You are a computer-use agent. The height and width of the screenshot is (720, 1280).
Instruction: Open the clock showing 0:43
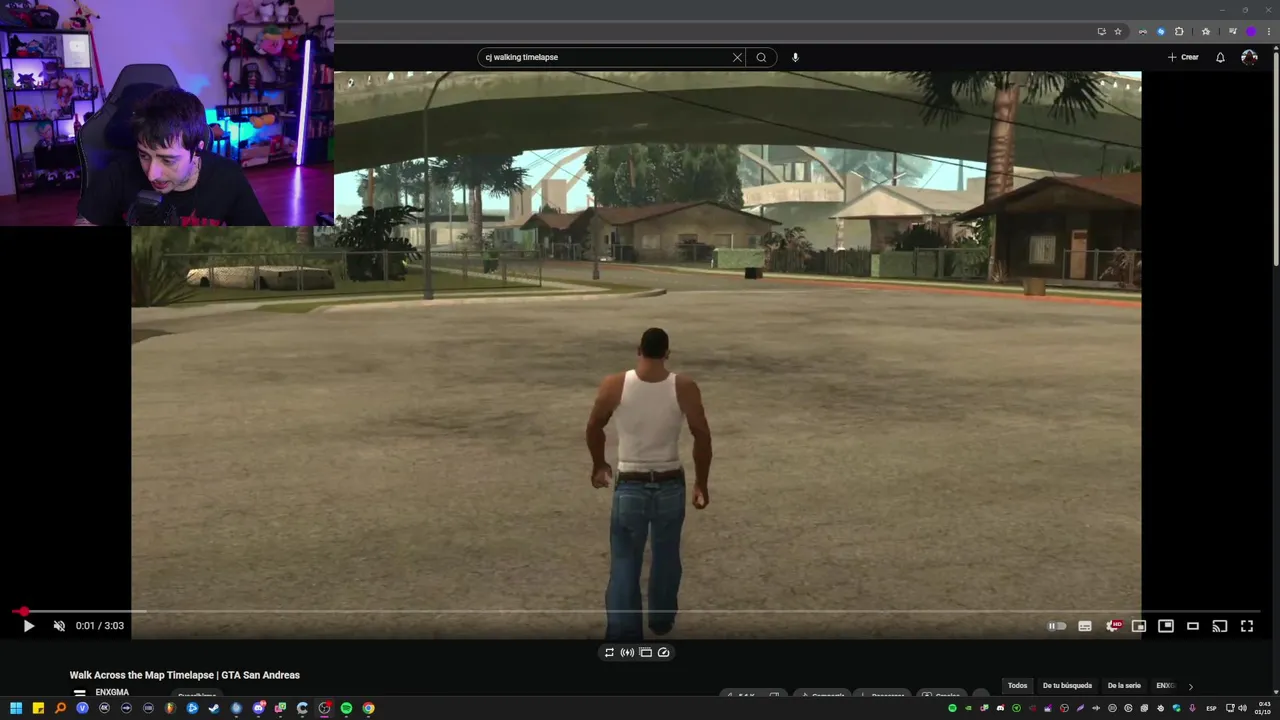click(1263, 708)
